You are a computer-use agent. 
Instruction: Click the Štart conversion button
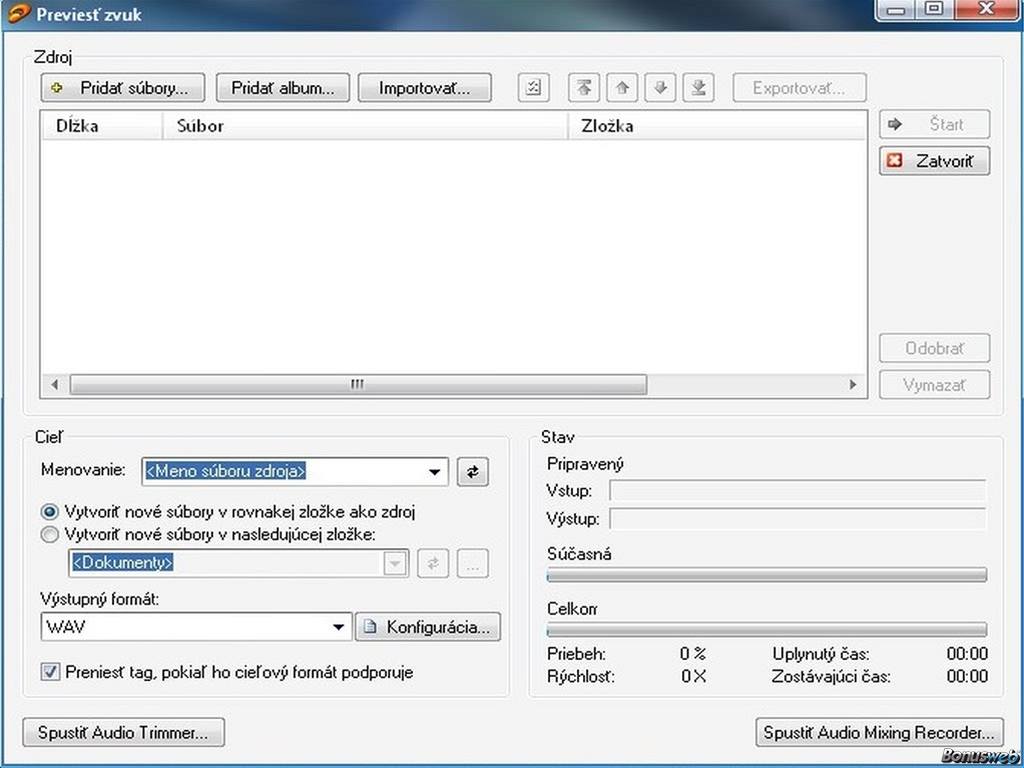click(x=935, y=124)
